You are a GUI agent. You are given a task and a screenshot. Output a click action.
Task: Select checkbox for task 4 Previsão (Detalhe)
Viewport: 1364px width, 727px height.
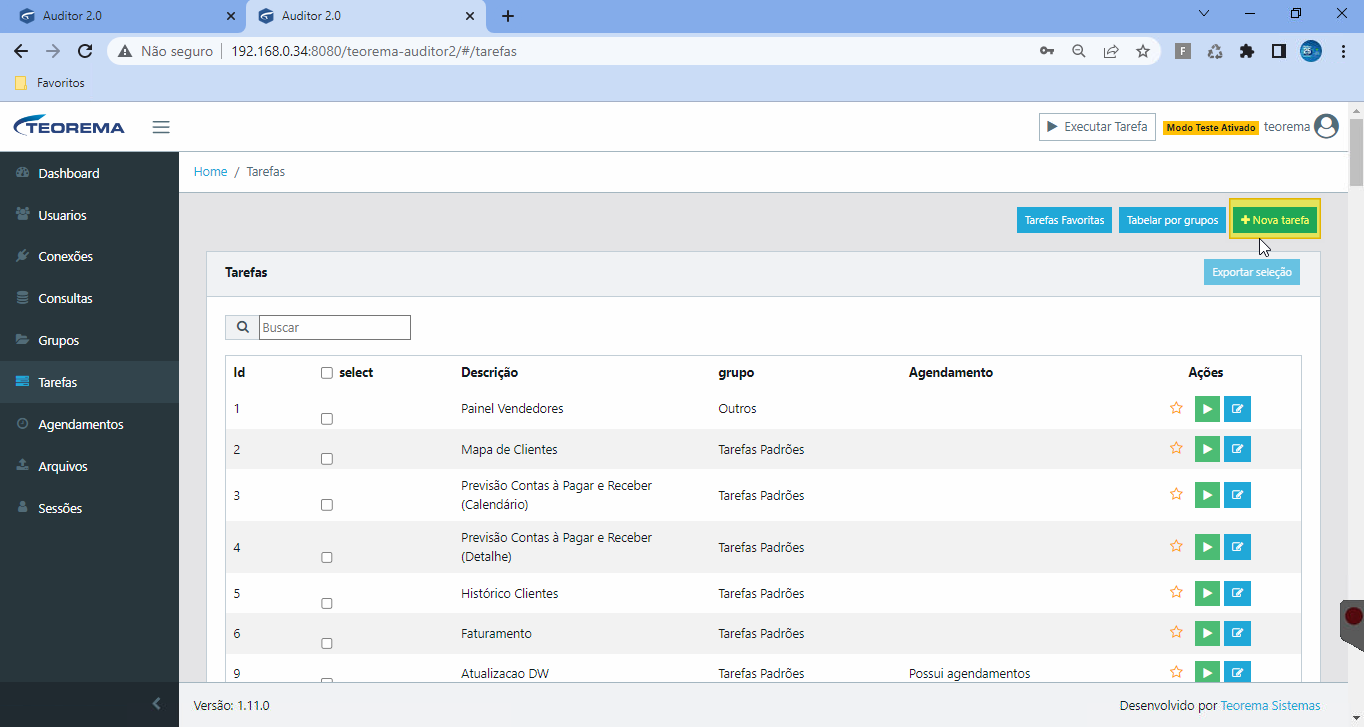(327, 557)
